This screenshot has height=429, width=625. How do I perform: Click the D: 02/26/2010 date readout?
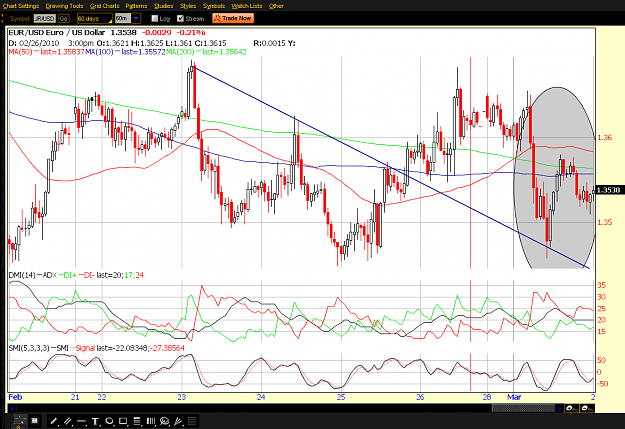(33, 43)
